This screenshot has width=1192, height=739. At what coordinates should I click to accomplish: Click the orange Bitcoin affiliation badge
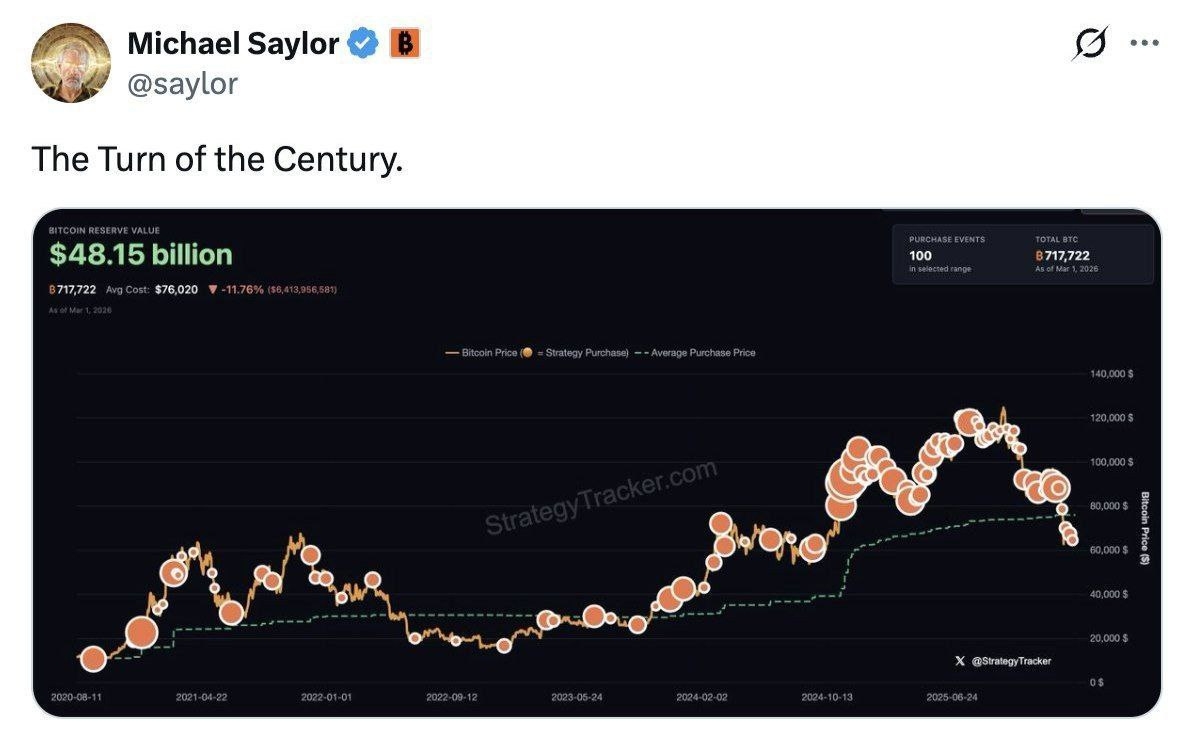405,43
